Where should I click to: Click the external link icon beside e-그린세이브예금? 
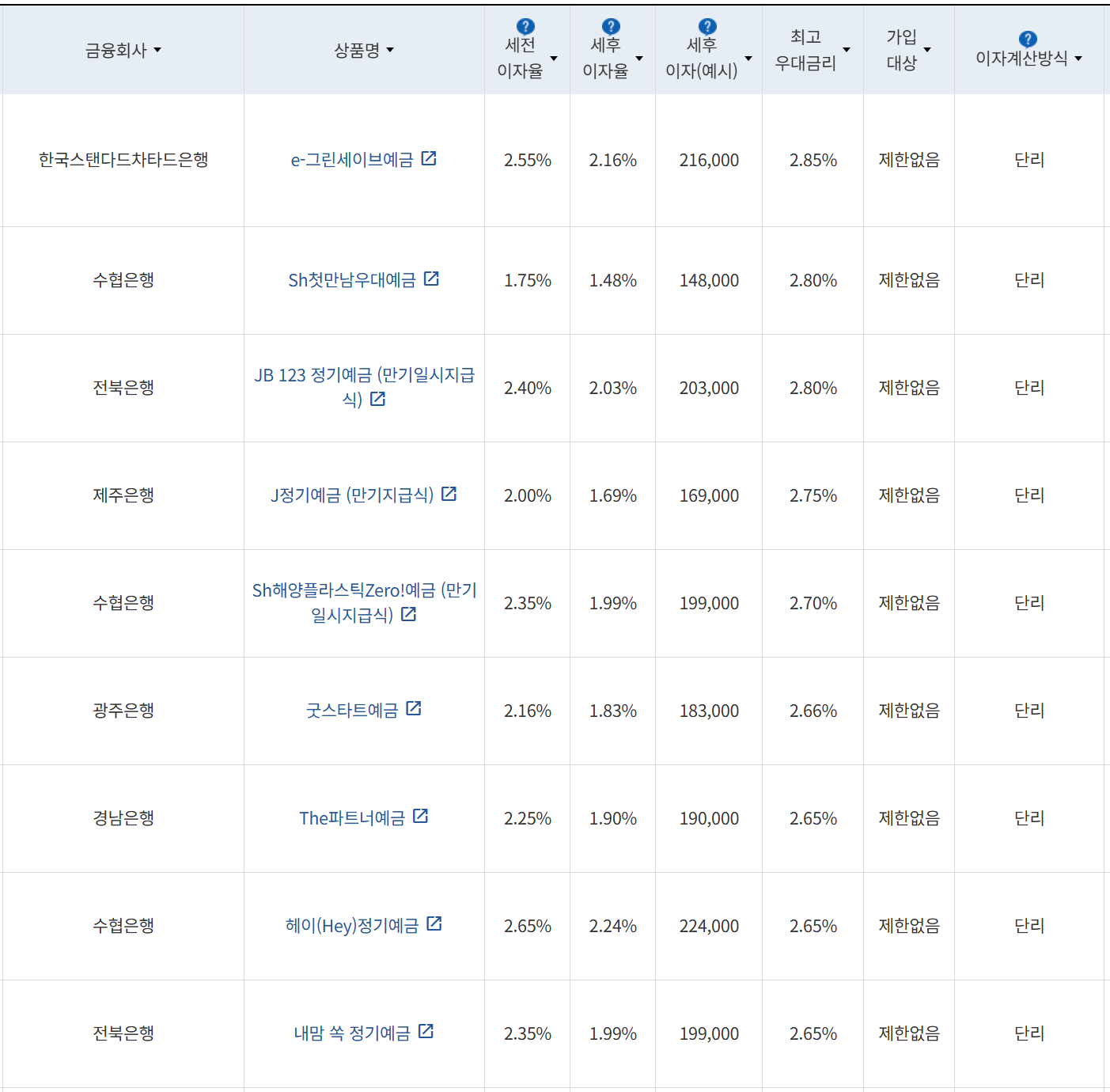tap(428, 158)
